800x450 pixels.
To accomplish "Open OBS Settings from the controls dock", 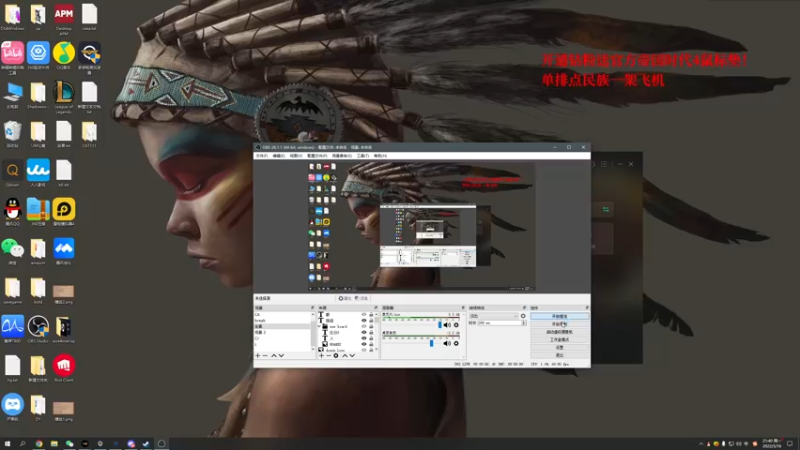I will click(560, 347).
